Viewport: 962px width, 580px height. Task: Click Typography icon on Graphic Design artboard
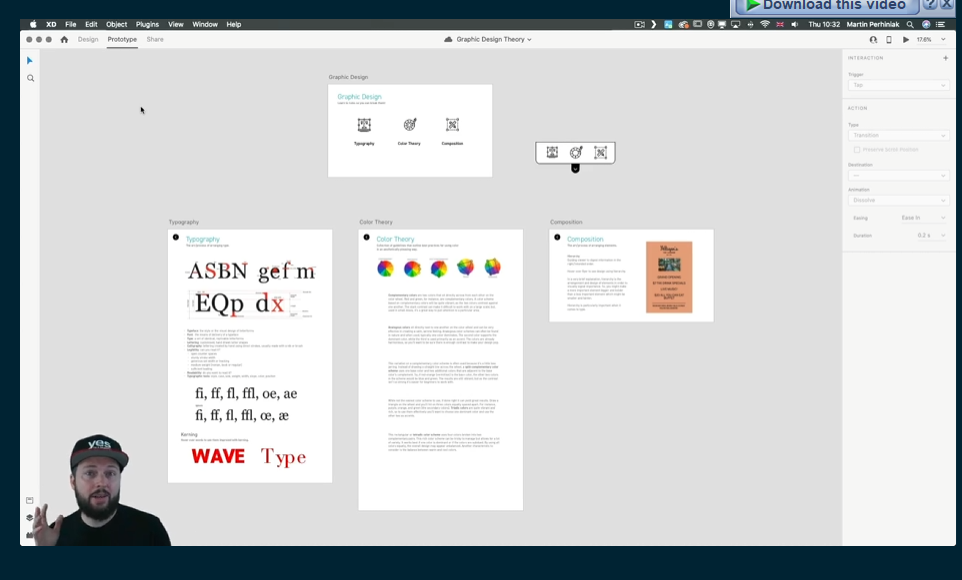[364, 125]
